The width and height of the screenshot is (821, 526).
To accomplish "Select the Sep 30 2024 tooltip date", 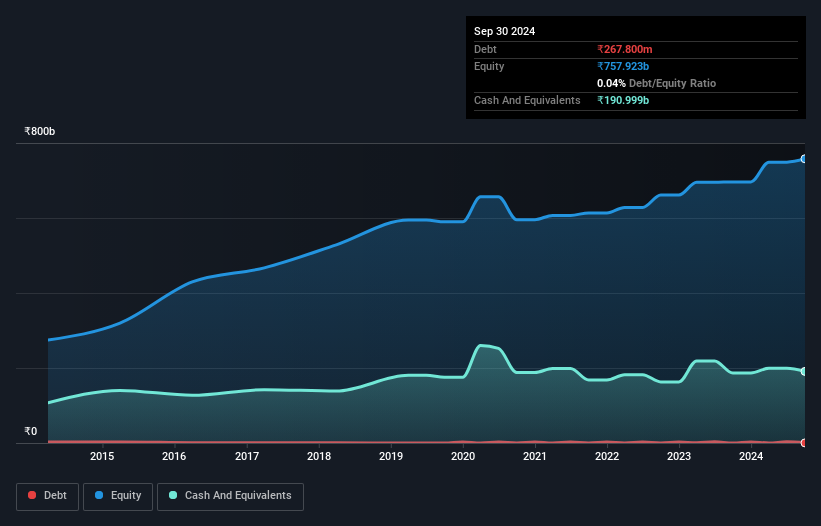I will pos(504,31).
